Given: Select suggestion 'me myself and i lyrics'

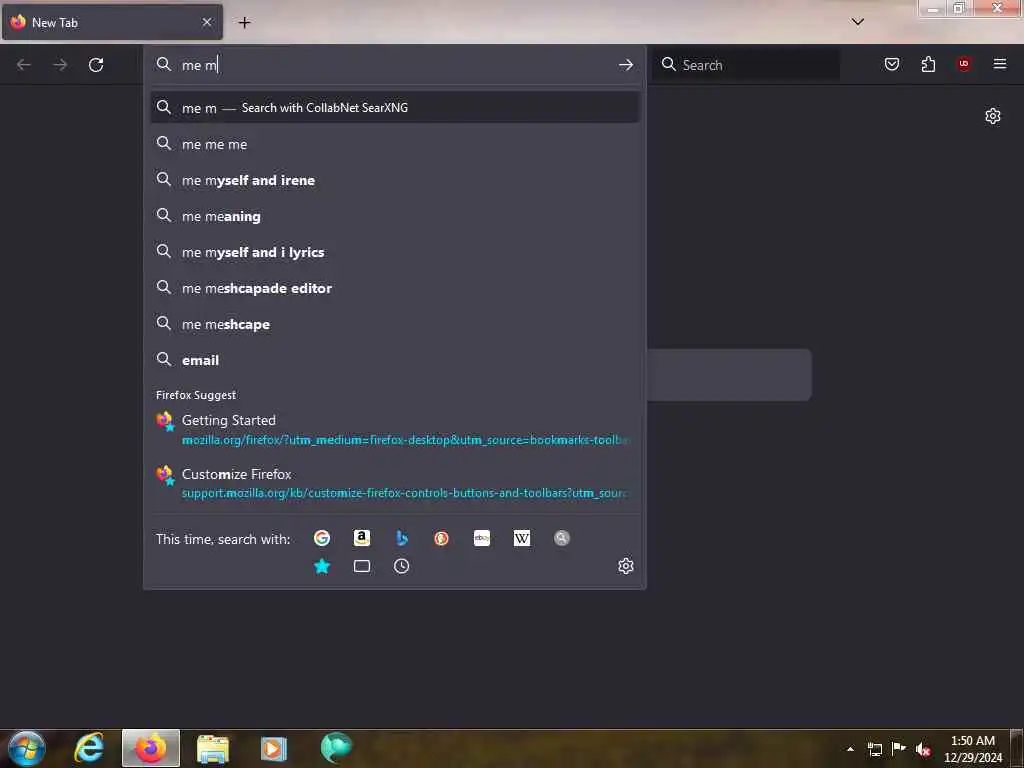Looking at the screenshot, I should coord(394,252).
